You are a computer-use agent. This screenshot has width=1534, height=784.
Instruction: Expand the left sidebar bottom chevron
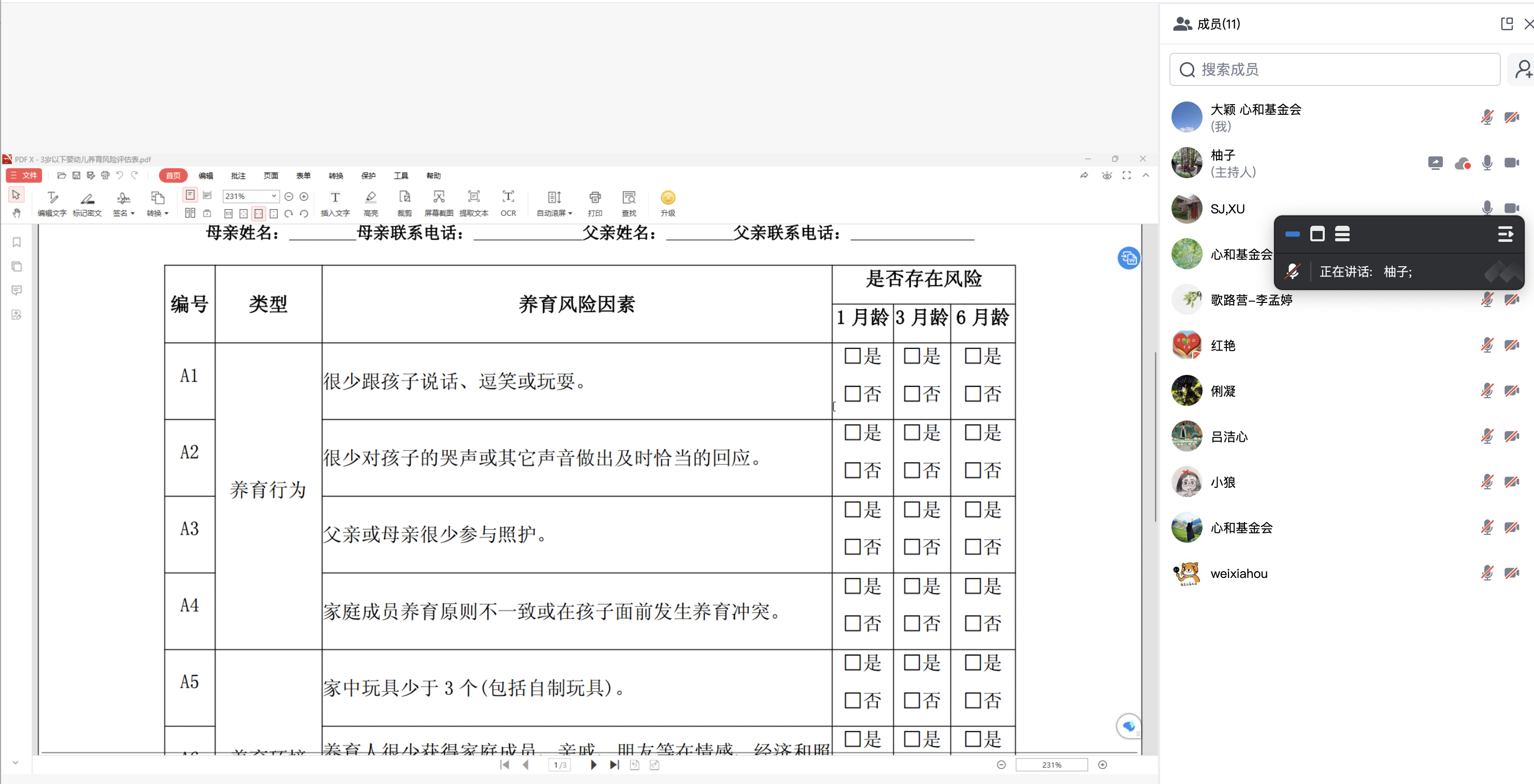coord(16,762)
